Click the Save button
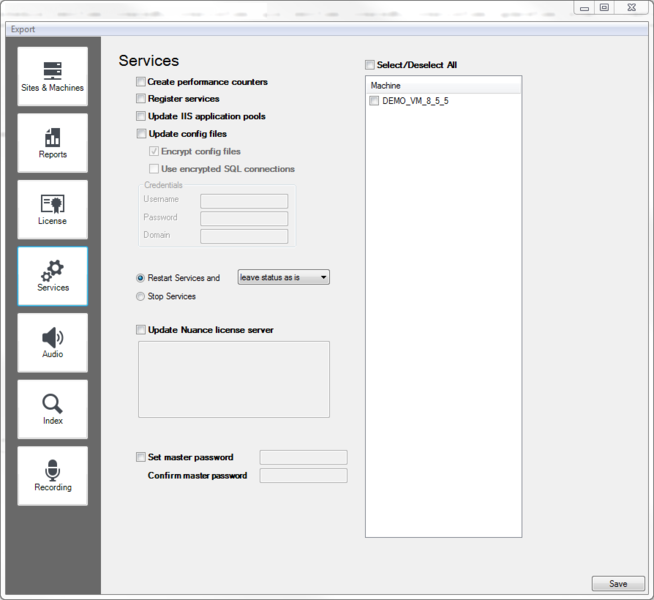Screen dimensions: 654x600 click(618, 584)
